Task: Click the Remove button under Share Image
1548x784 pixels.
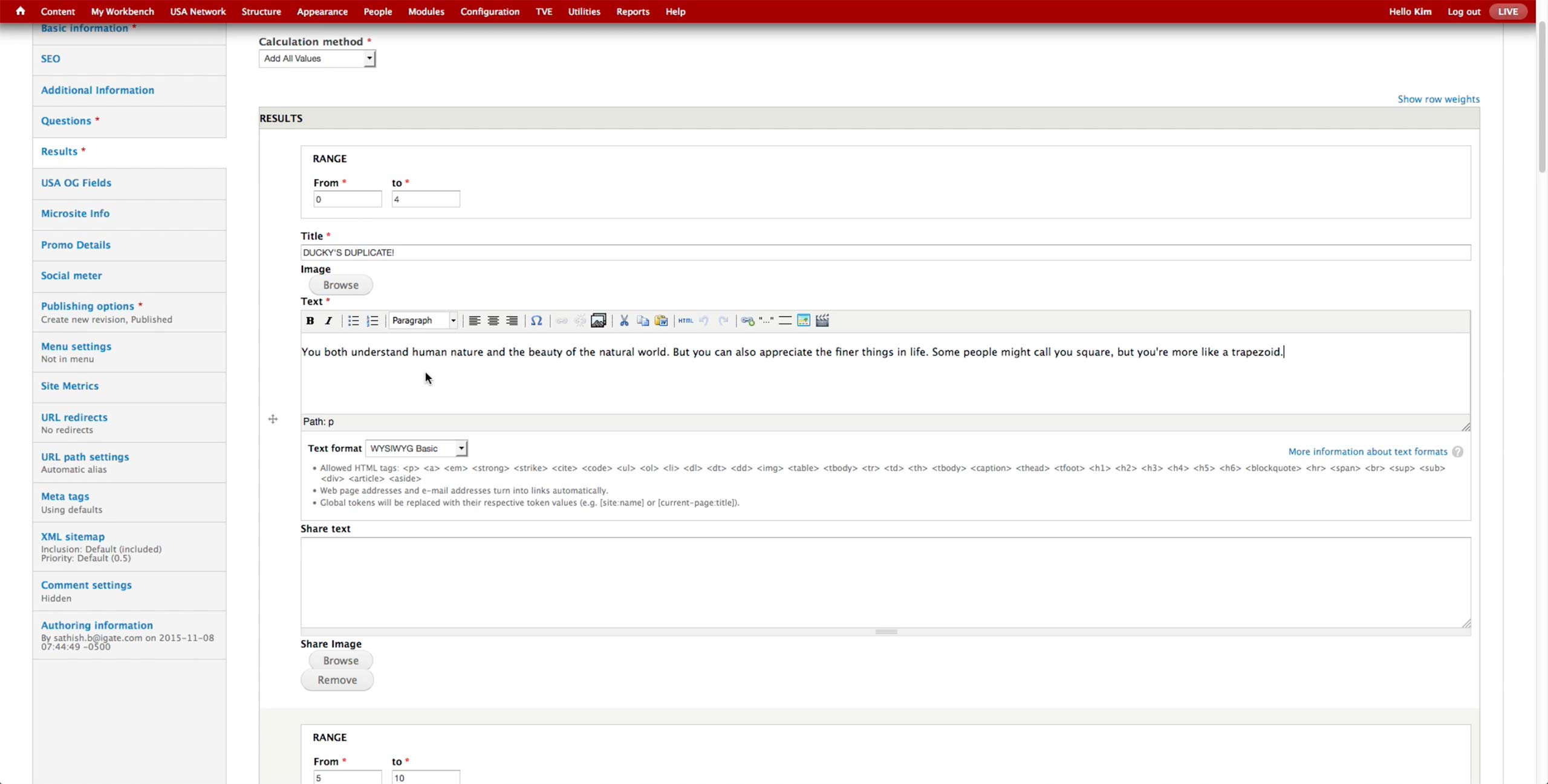Action: tap(337, 680)
